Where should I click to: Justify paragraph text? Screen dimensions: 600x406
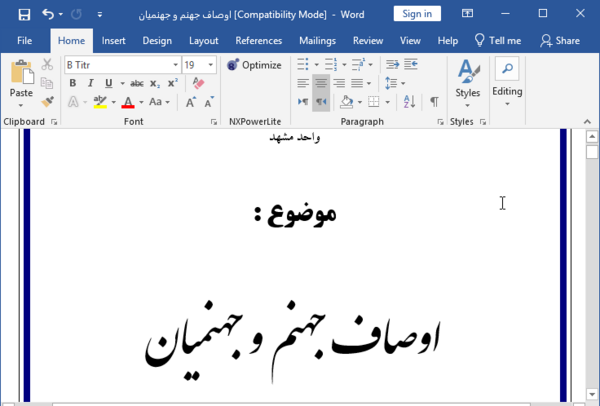357,83
